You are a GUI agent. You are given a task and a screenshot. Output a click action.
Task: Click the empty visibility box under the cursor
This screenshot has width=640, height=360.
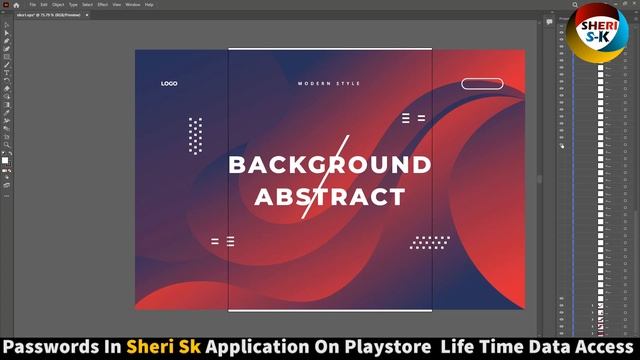(x=562, y=144)
